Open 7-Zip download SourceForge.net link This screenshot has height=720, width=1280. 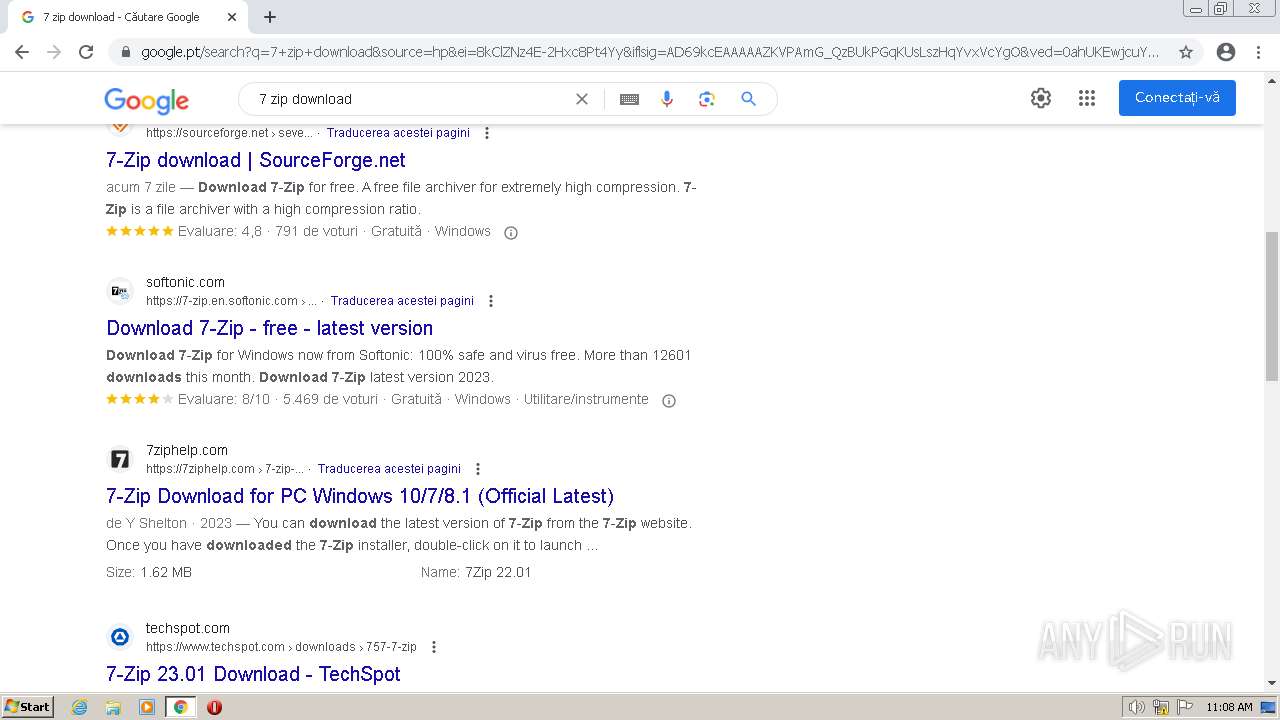256,160
